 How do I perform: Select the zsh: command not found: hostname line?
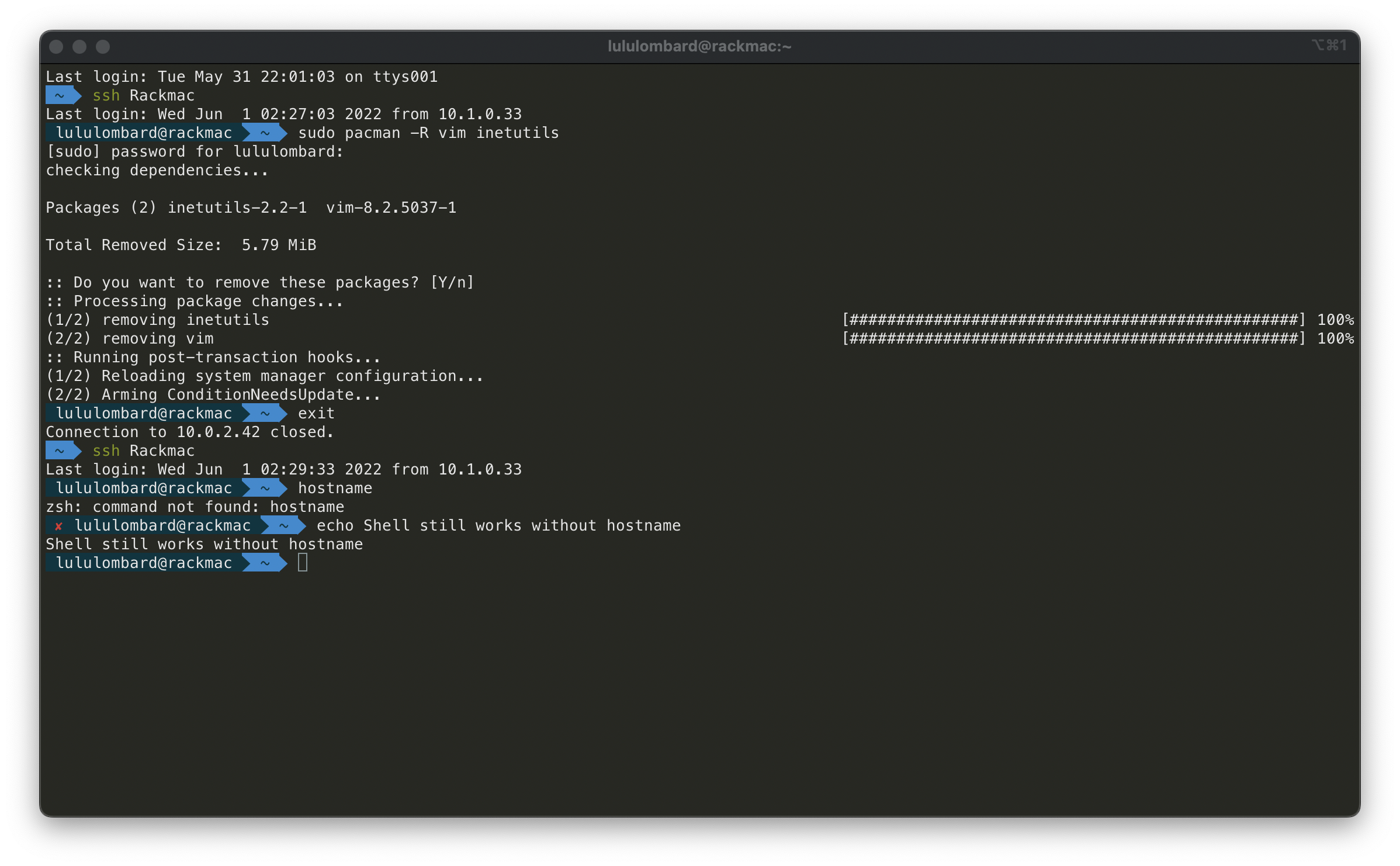pos(195,507)
